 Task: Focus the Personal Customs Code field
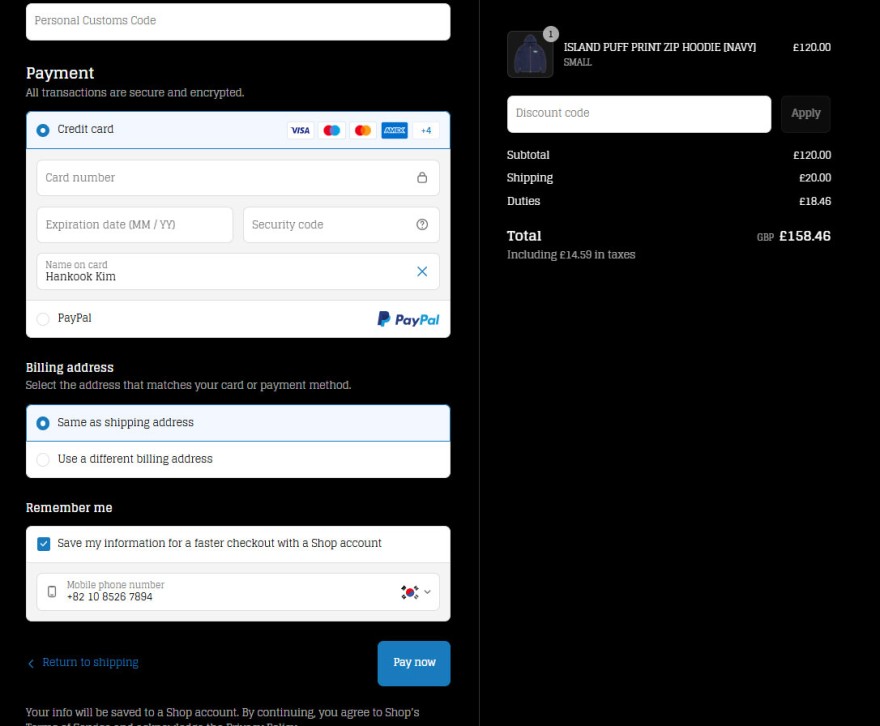[x=238, y=21]
